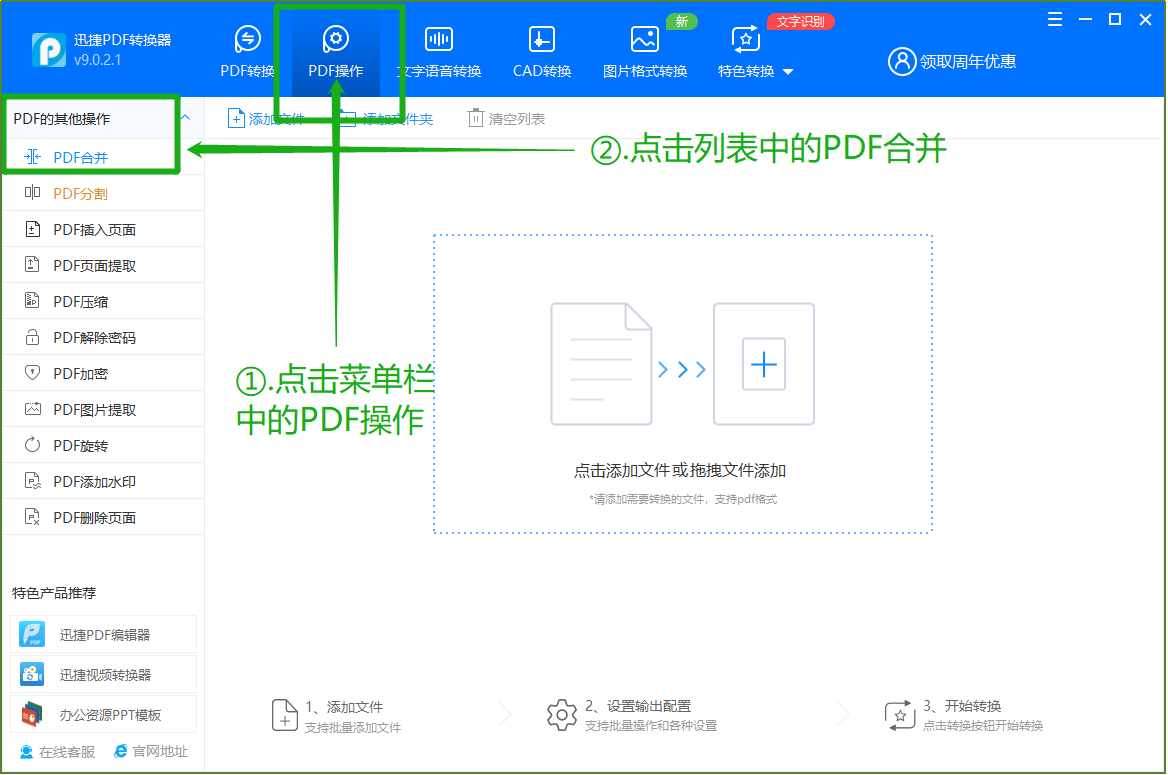Open the window menu hamburger icon
1168x775 pixels.
[x=1055, y=19]
